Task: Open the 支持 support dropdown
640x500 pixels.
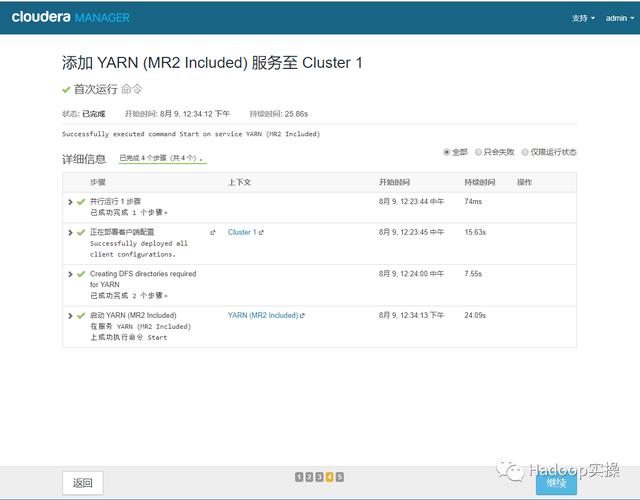Action: (x=583, y=18)
